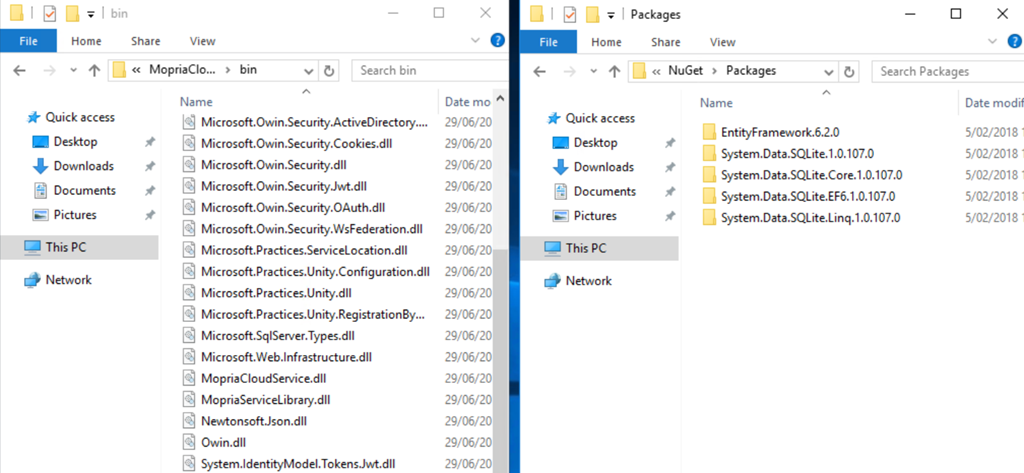Open address bar history dropdown in bin window
Screen dimensions: 1024x473
coord(307,70)
